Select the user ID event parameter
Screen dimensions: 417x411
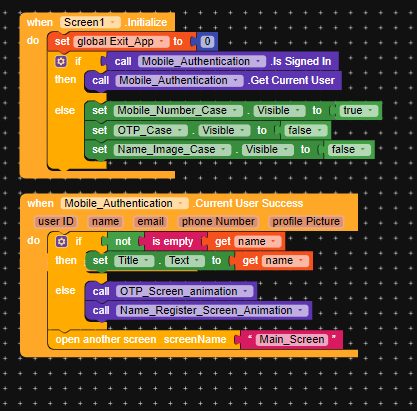coord(56,222)
